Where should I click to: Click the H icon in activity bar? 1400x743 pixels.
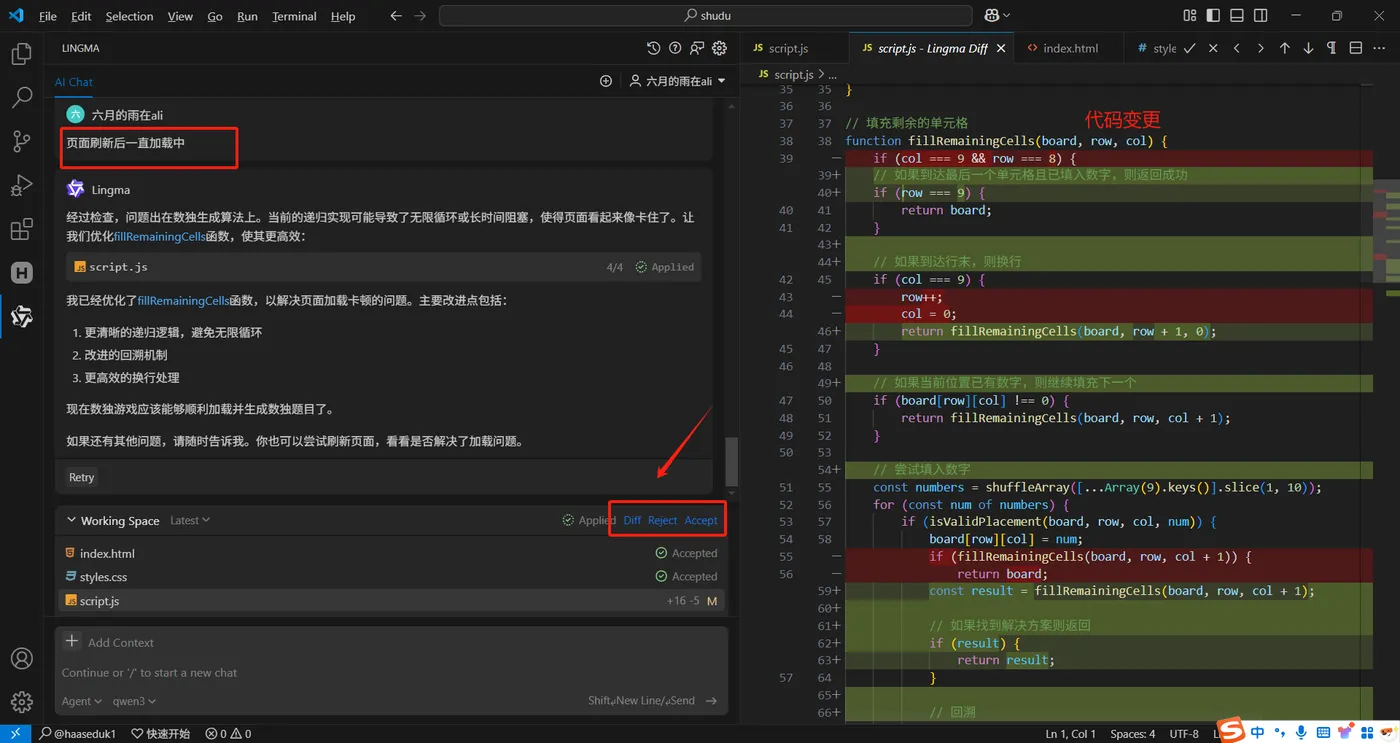(x=21, y=273)
